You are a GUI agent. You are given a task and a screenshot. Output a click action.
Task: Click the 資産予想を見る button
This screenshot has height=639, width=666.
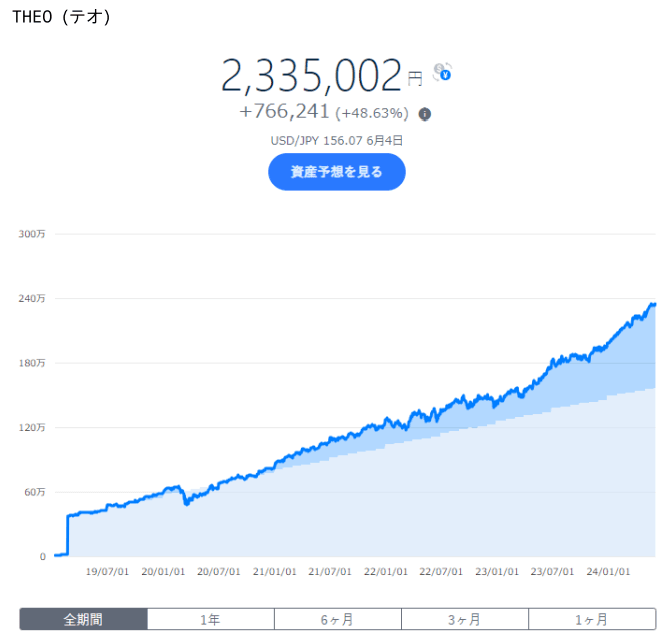[336, 172]
